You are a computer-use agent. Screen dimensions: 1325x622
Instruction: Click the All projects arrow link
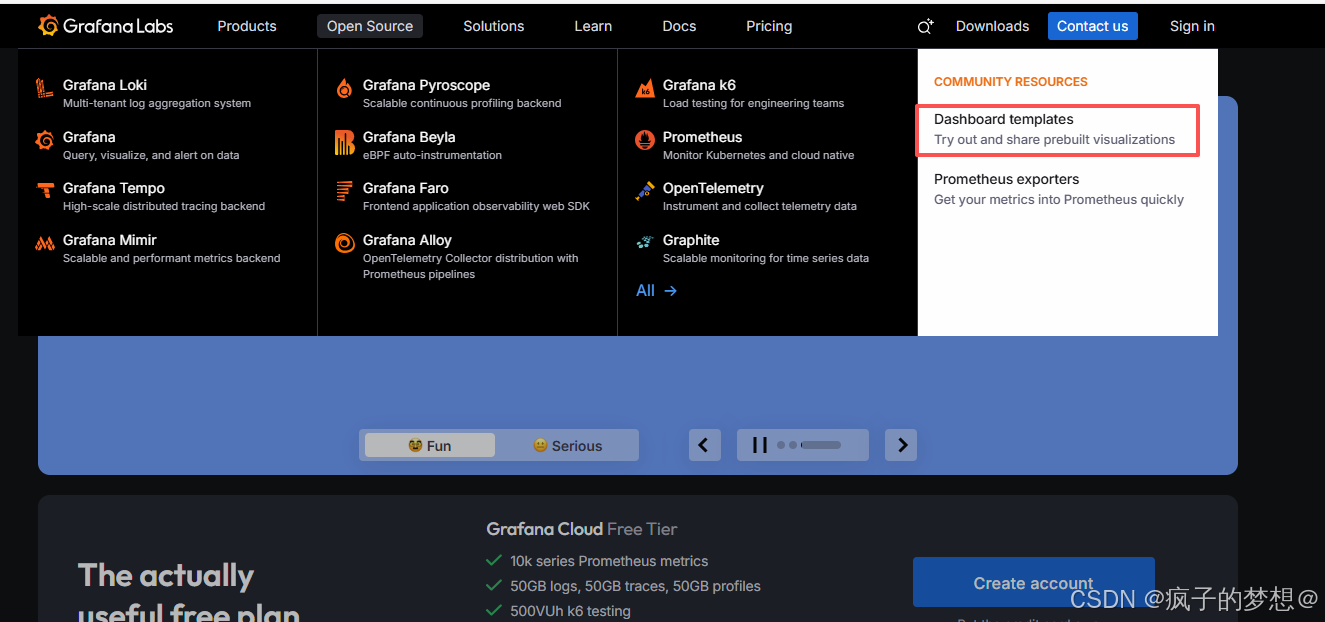657,290
